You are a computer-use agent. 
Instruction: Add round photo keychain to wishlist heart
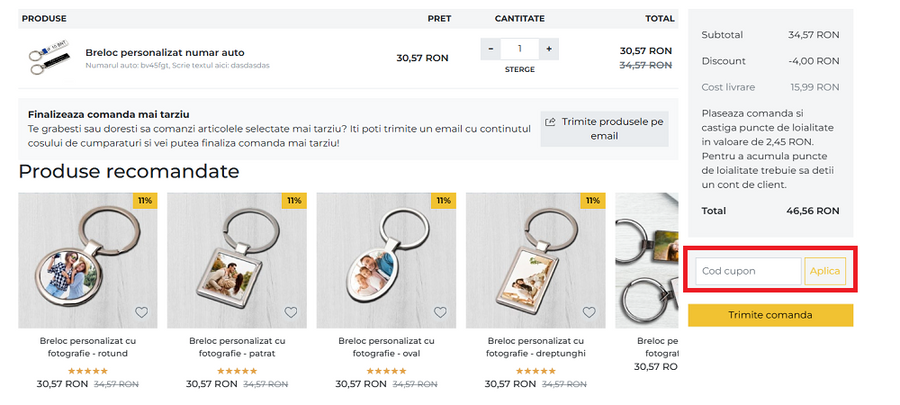pyautogui.click(x=141, y=312)
